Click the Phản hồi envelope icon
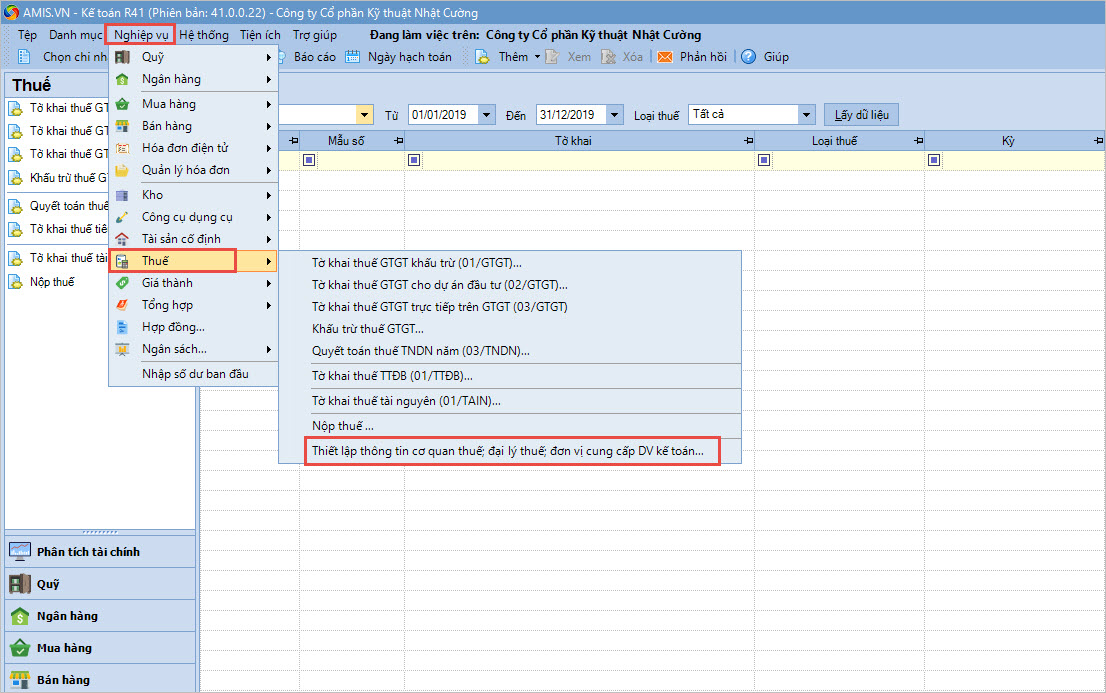1106x693 pixels. point(665,57)
